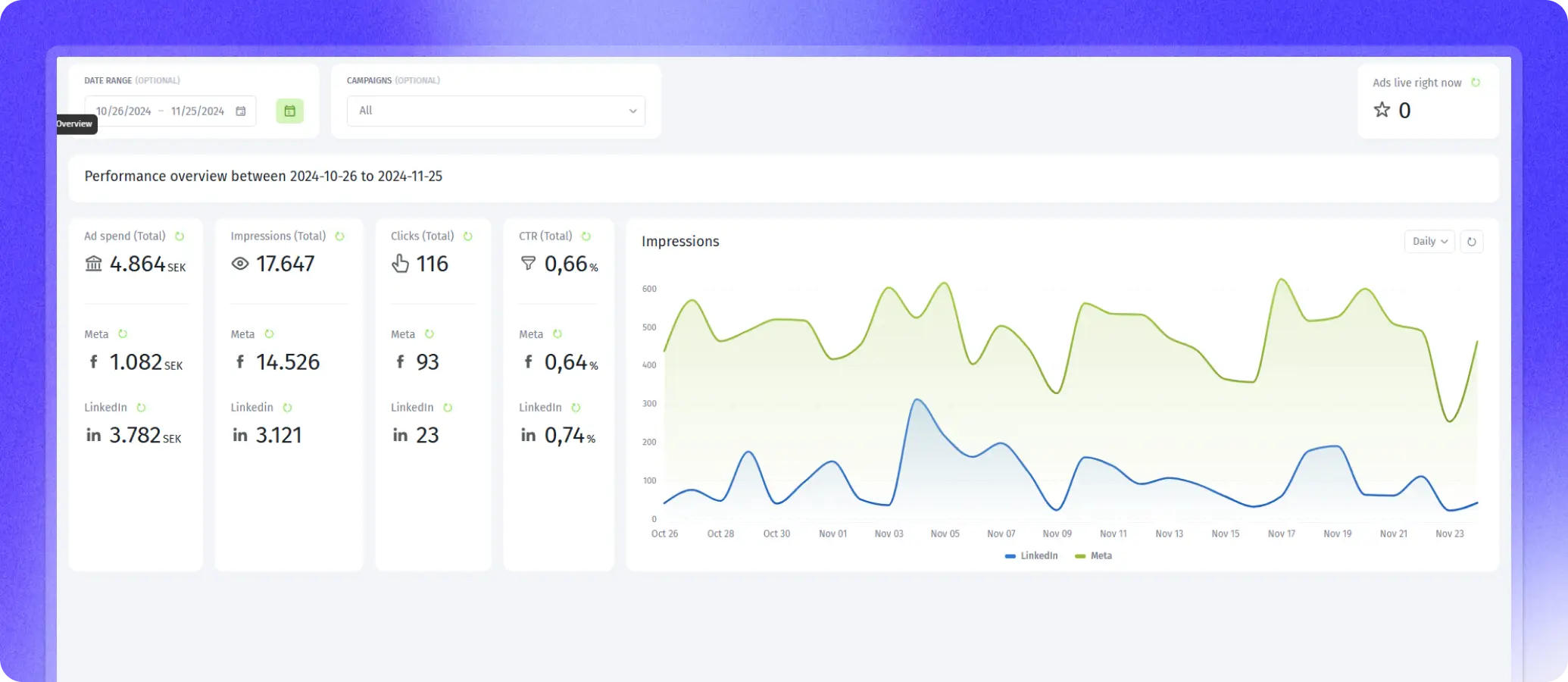Open the date range calendar picker icon

click(241, 111)
